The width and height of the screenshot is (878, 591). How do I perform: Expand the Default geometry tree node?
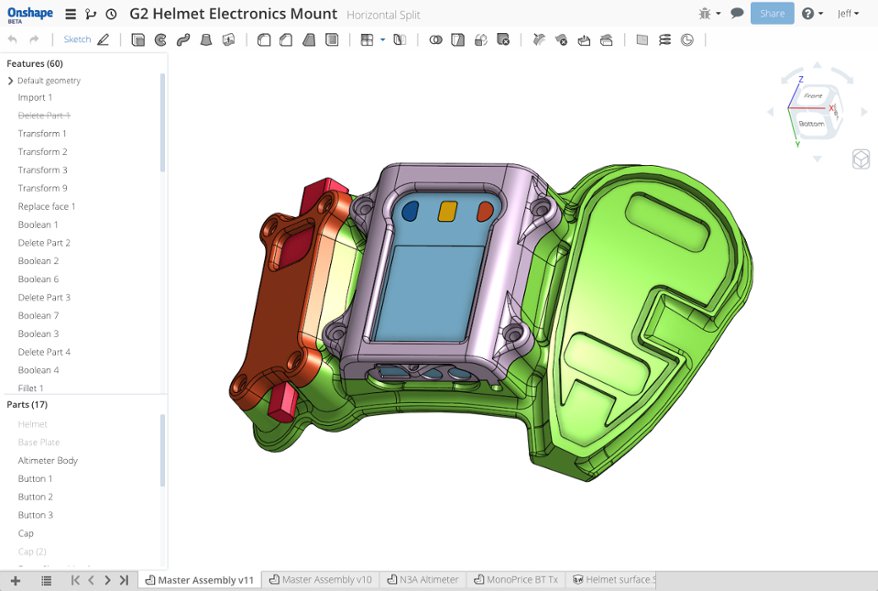click(x=10, y=80)
